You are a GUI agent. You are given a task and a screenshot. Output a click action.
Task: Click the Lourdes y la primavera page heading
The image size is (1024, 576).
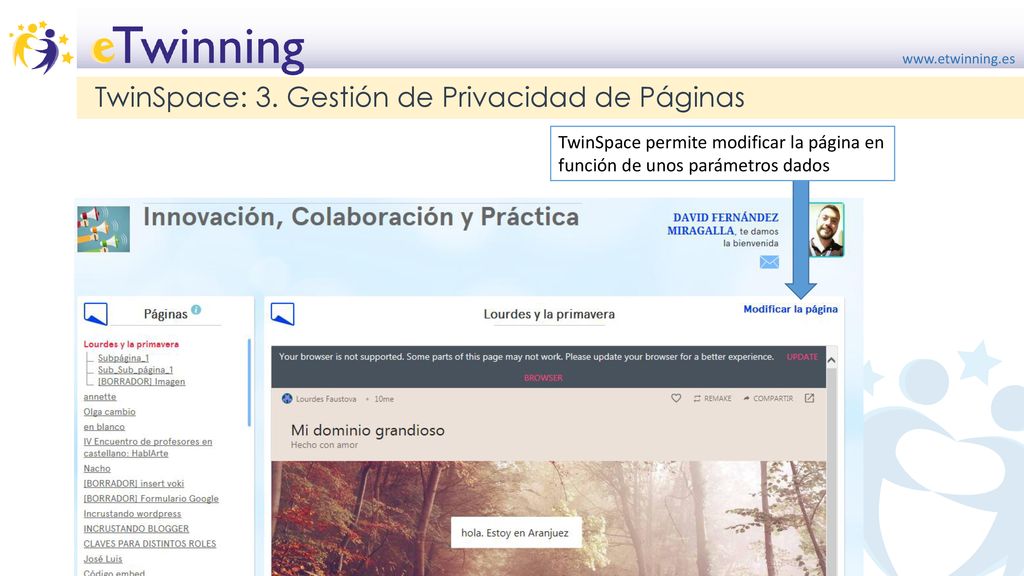point(549,314)
